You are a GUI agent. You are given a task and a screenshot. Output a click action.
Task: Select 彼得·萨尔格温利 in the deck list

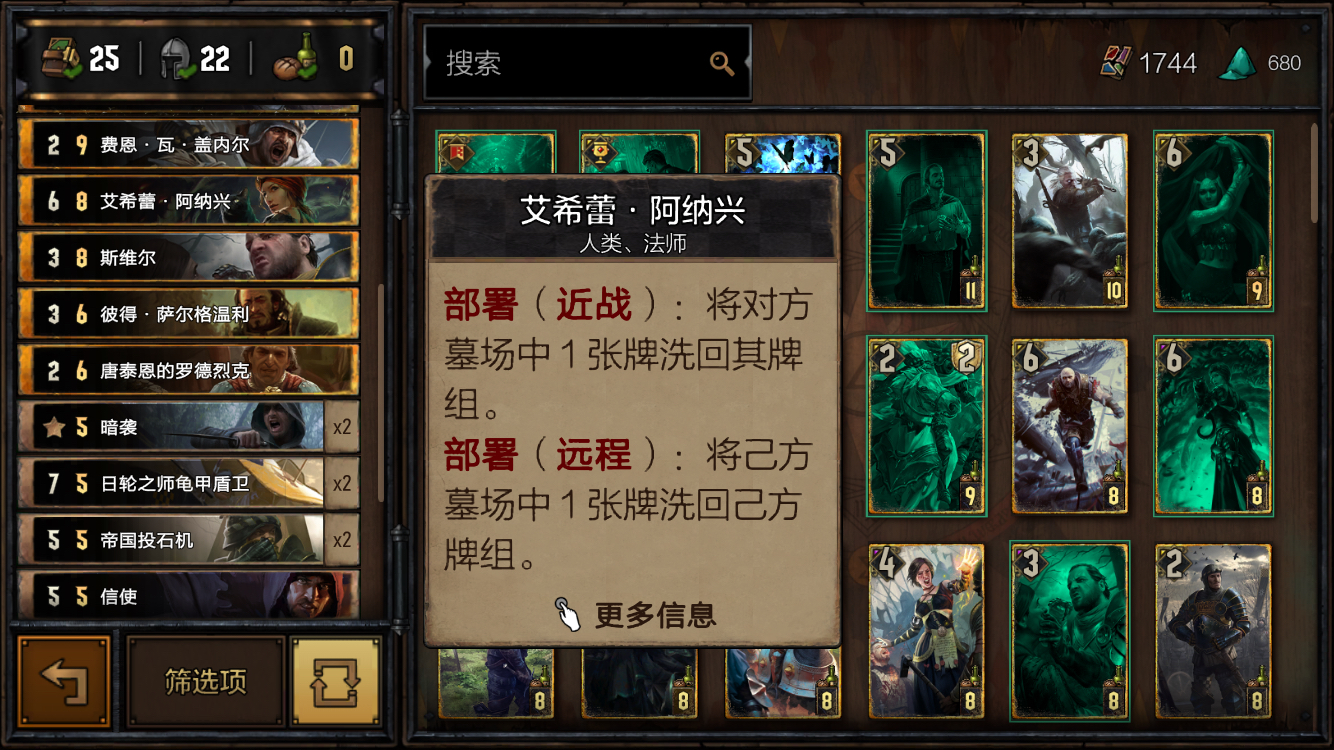click(188, 314)
